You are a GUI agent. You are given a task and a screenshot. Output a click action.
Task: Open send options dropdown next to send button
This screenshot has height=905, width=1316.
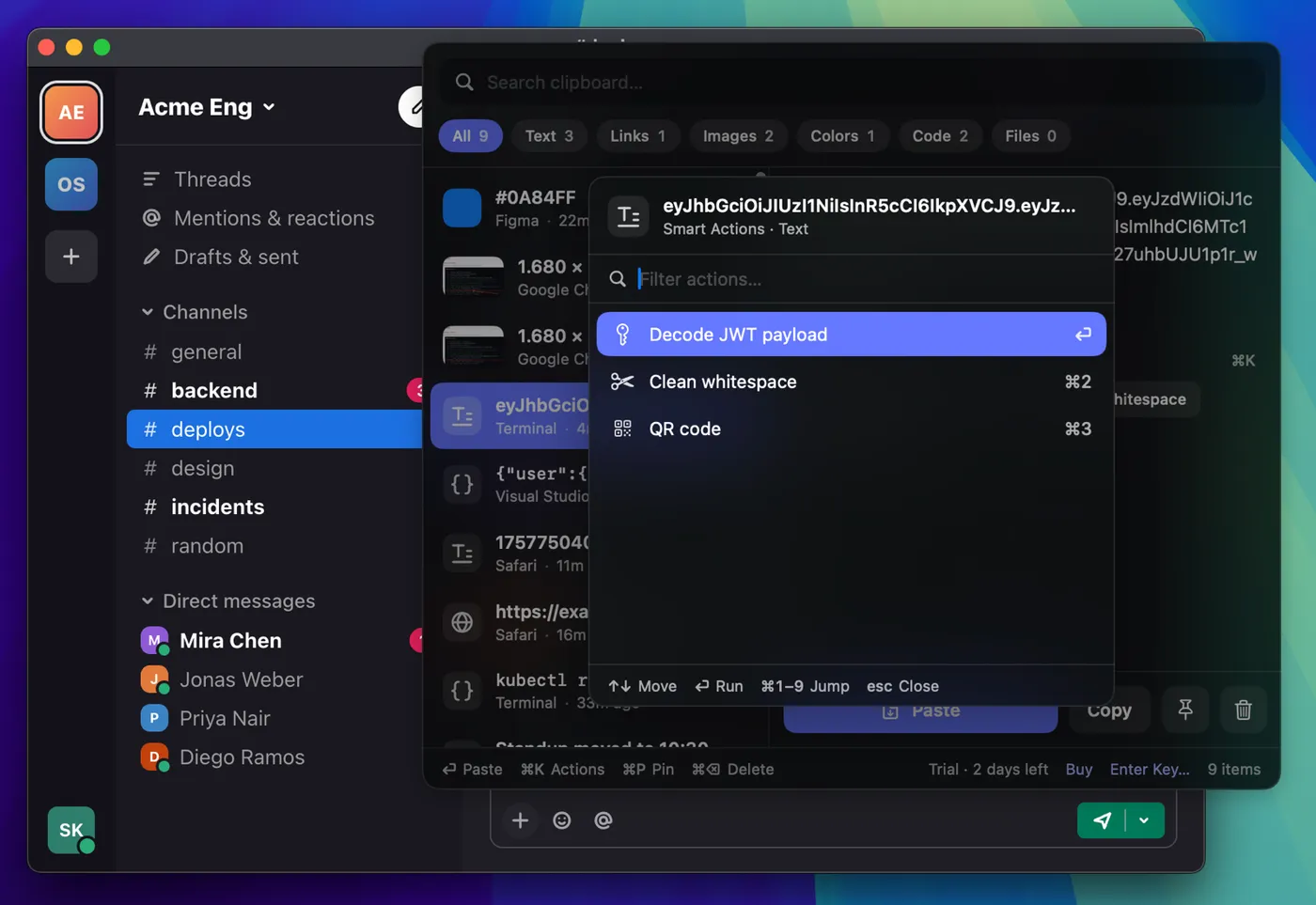(1144, 820)
